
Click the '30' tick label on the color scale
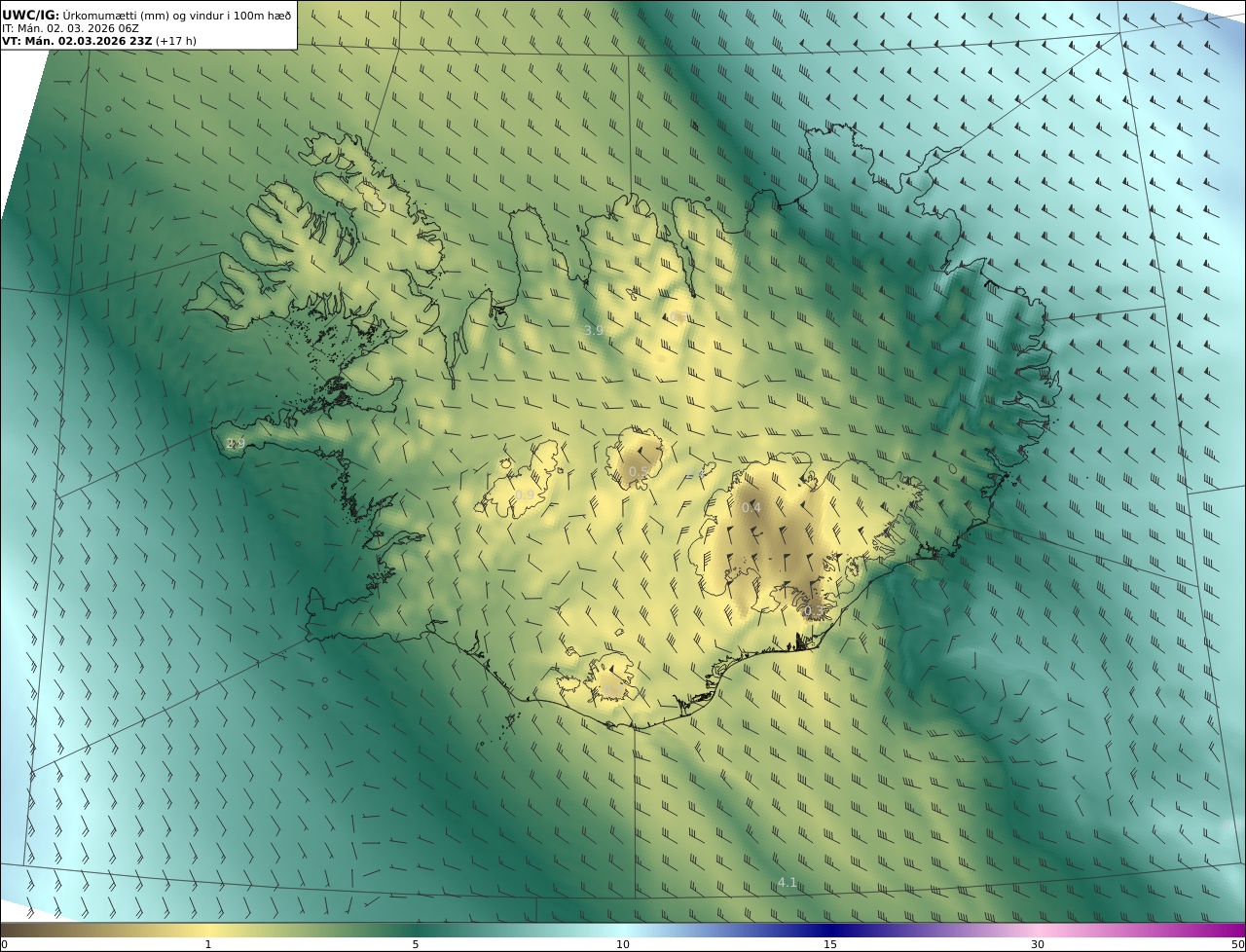coord(1038,944)
